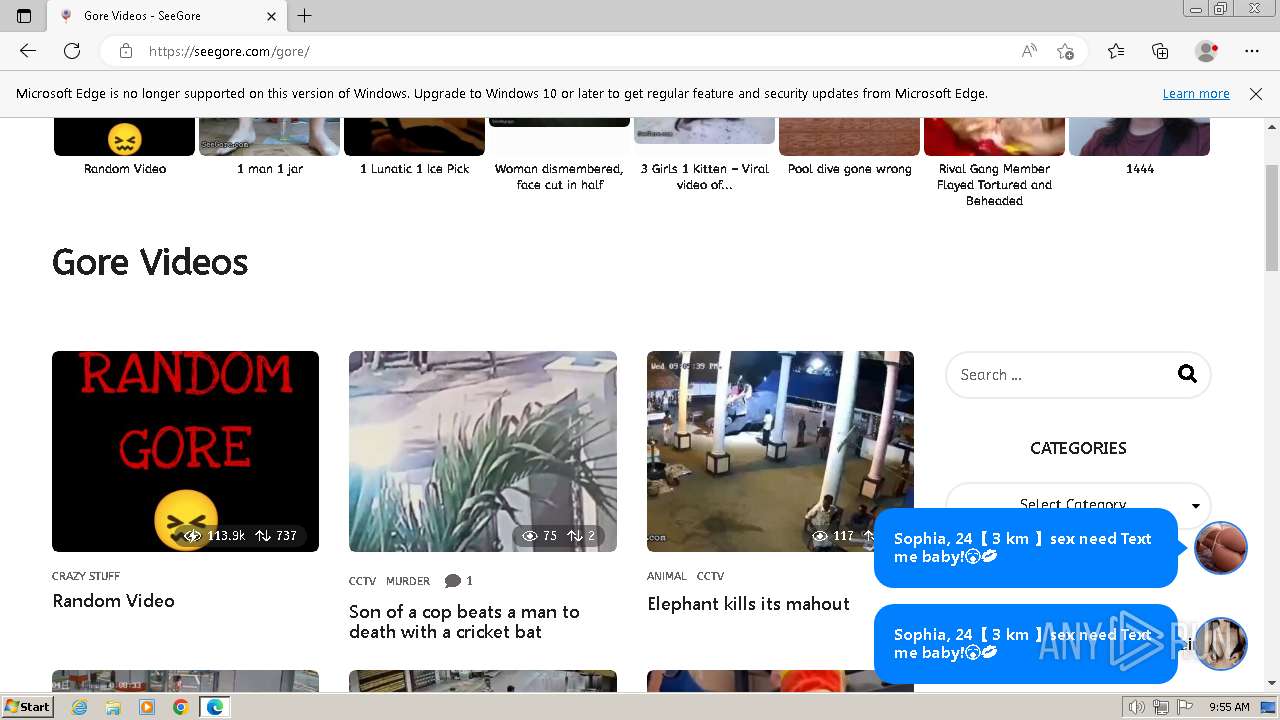Open the CCTV tag on Elephant post
The width and height of the screenshot is (1280, 720).
(710, 576)
